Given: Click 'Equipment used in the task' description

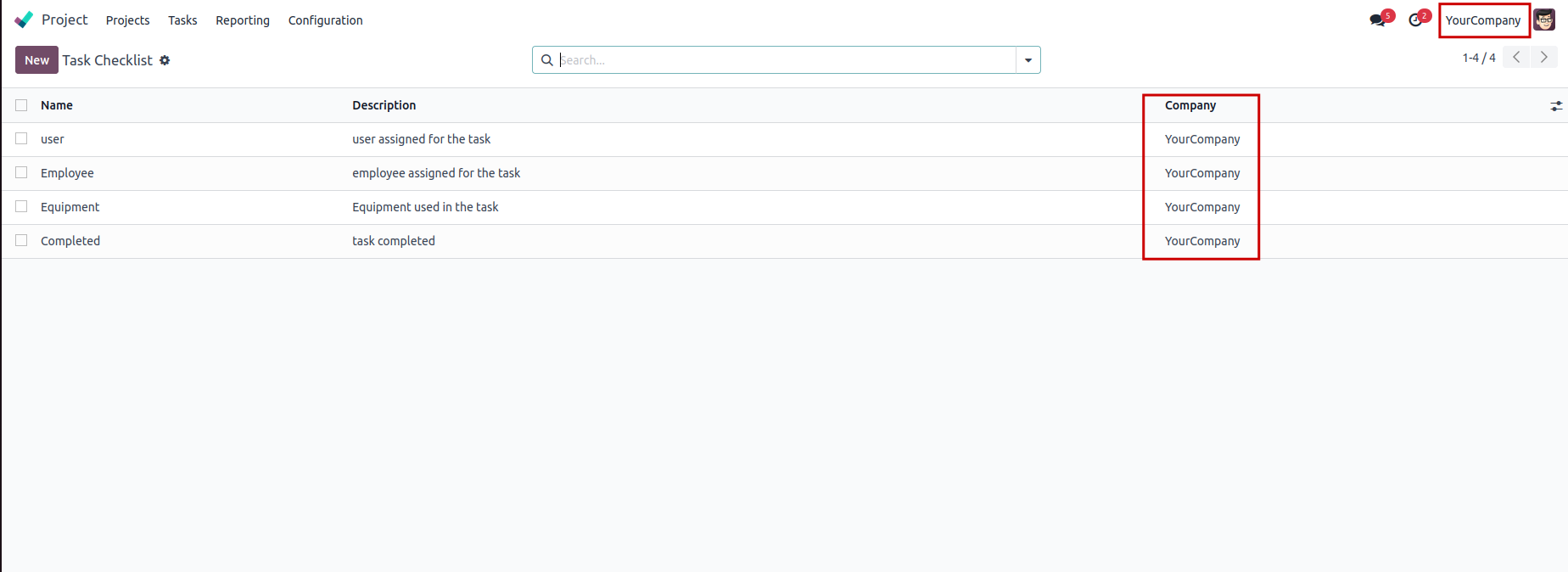Looking at the screenshot, I should click(x=425, y=207).
